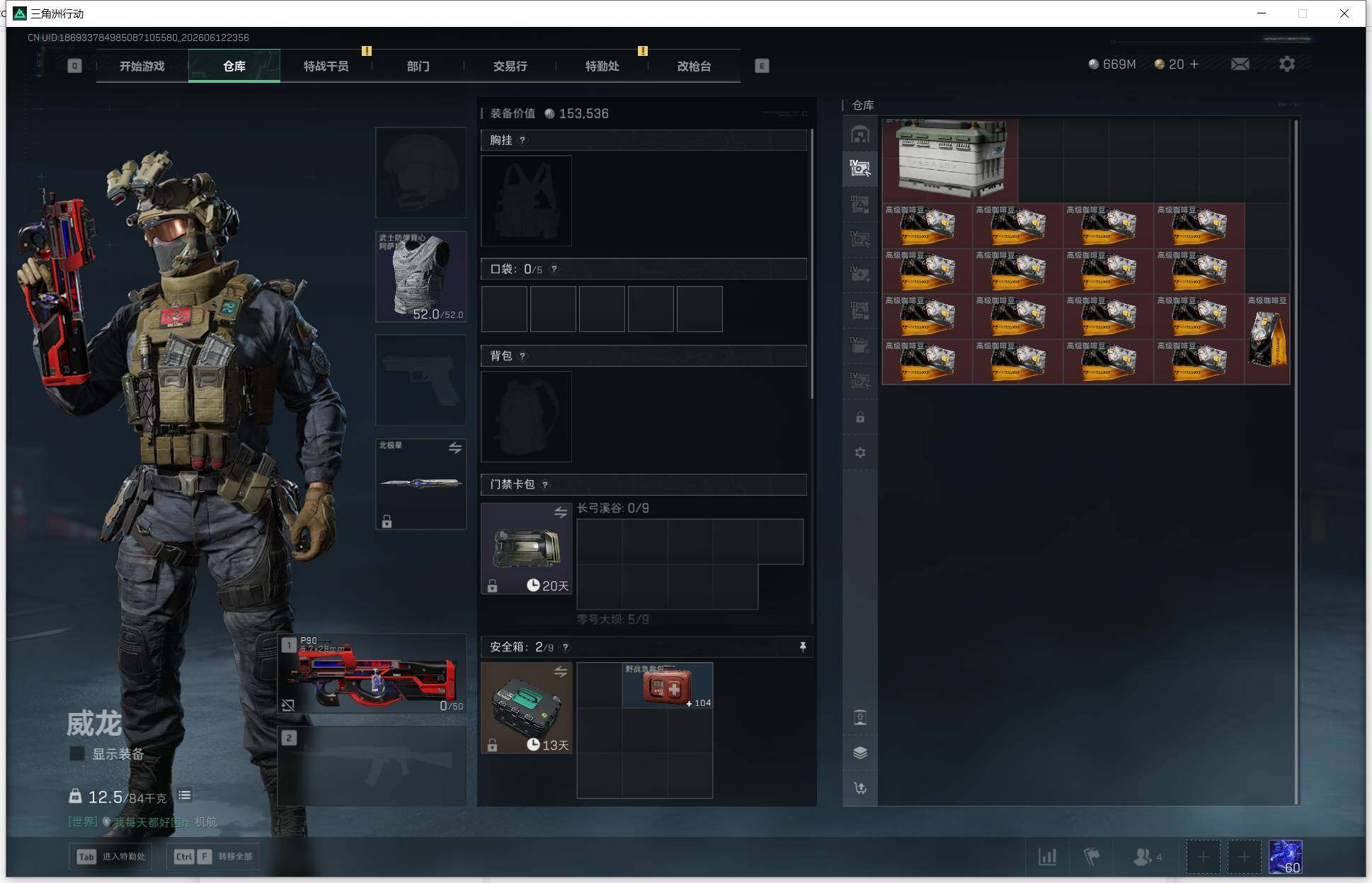Toggle the 安全箱 pin icon
The width and height of the screenshot is (1372, 883).
802,646
